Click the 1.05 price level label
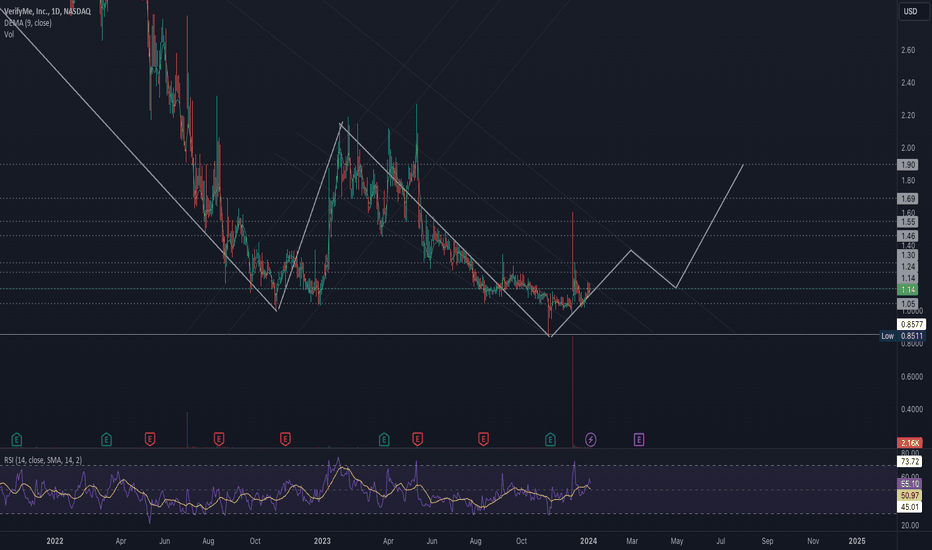Image resolution: width=932 pixels, height=550 pixels. [x=908, y=304]
